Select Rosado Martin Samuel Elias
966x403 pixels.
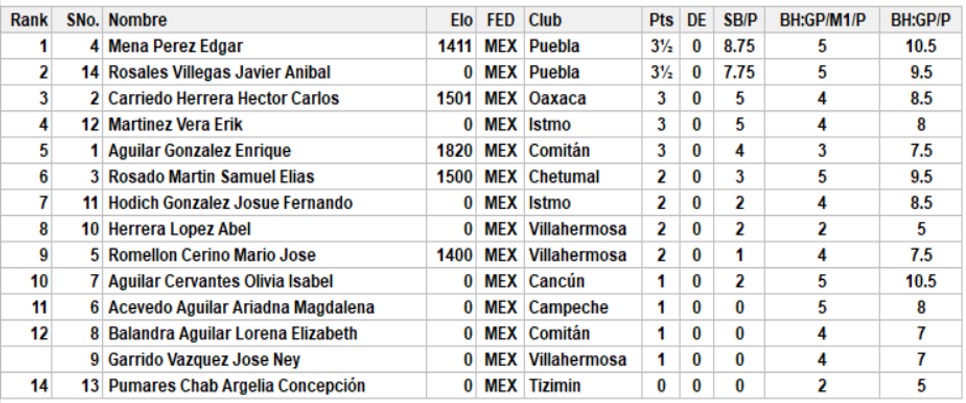[211, 177]
